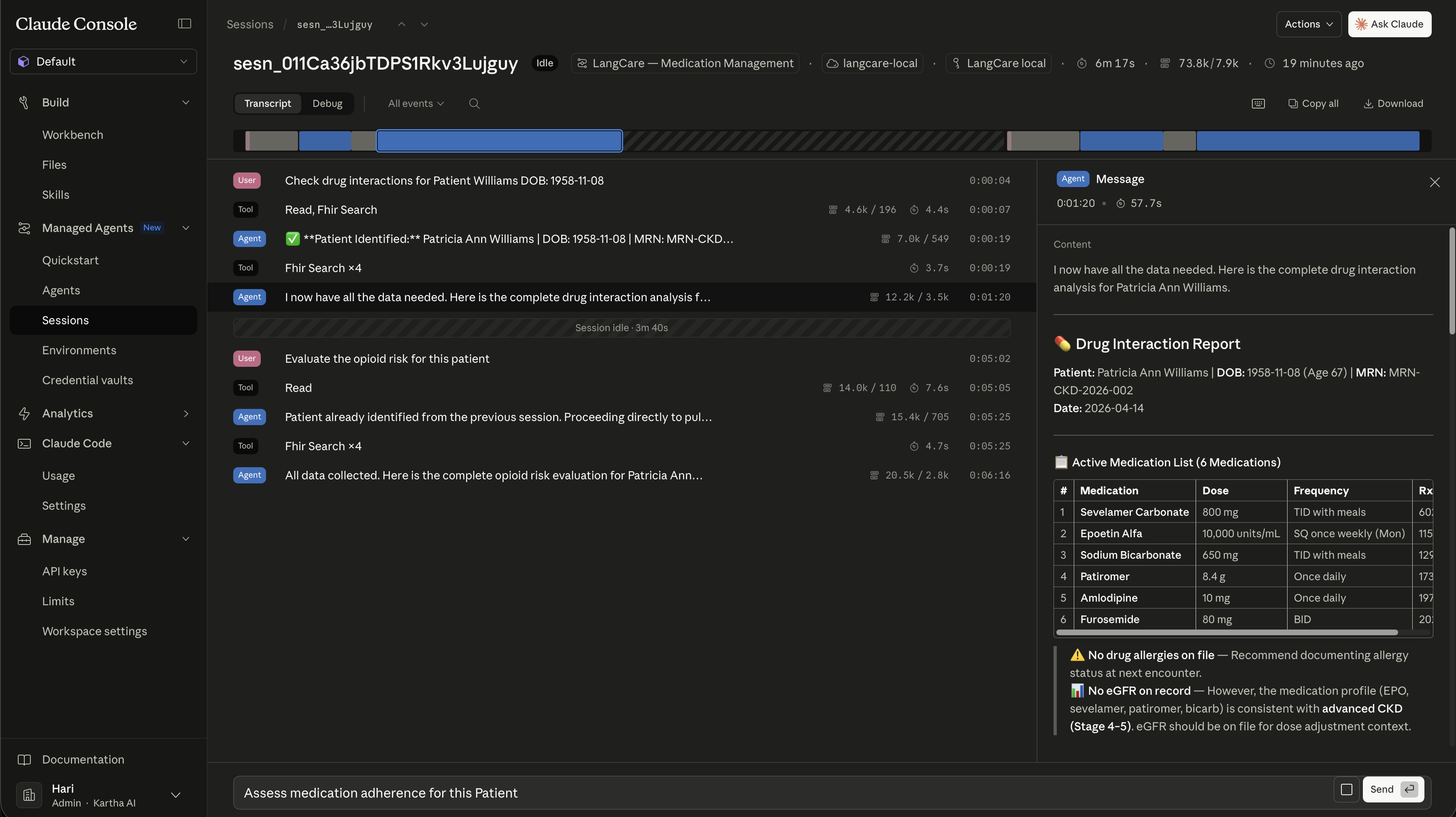
Task: Go to next session with down arrow
Action: click(x=424, y=24)
